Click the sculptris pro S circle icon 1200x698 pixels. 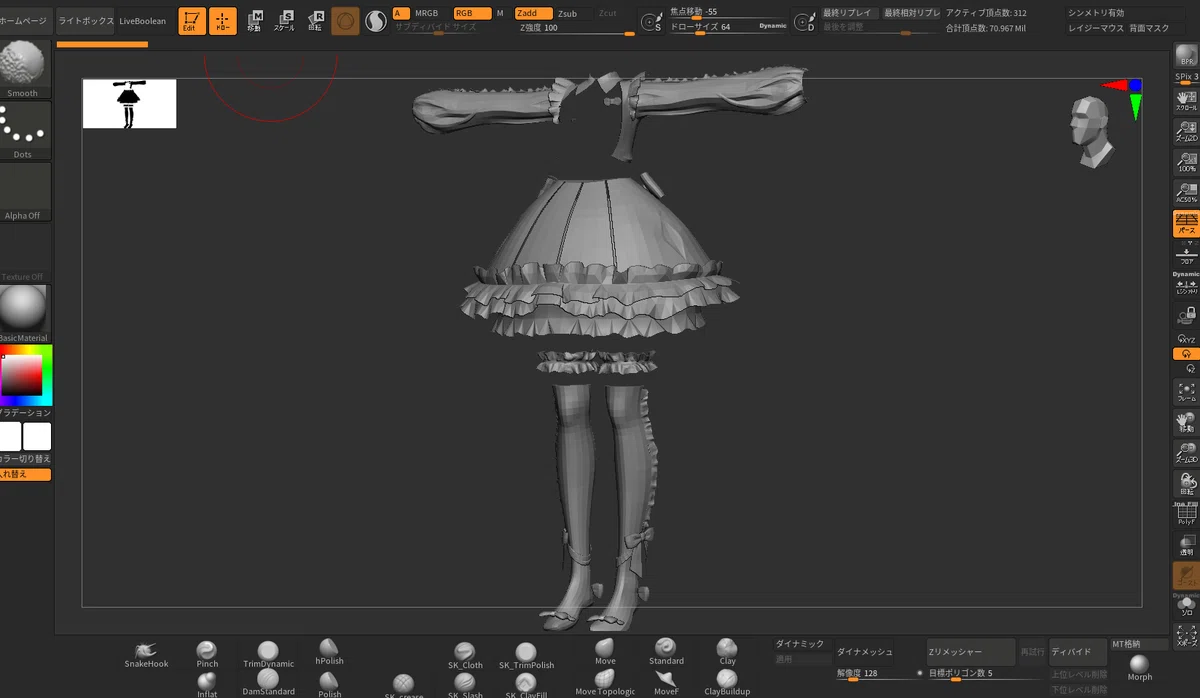pyautogui.click(x=376, y=21)
